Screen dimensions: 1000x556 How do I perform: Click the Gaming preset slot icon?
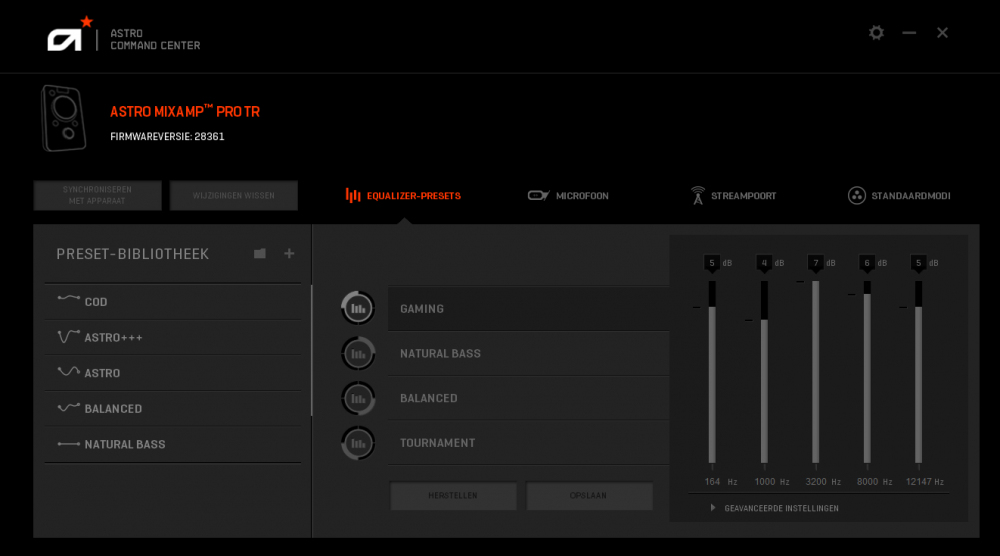(x=357, y=309)
